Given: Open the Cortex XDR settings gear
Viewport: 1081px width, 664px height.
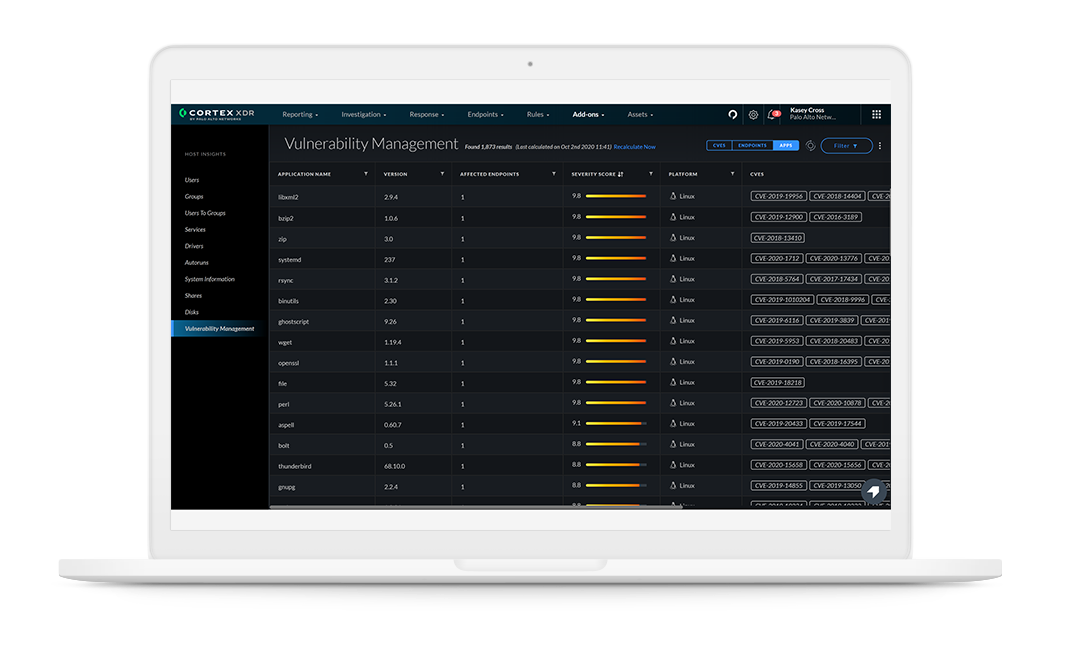Looking at the screenshot, I should [753, 114].
